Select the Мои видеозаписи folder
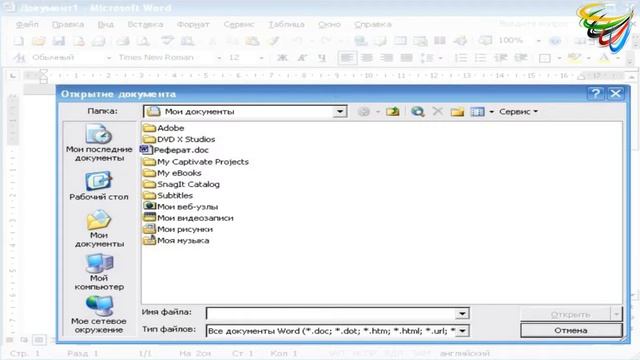Screen dimensions: 640x360 (189, 218)
